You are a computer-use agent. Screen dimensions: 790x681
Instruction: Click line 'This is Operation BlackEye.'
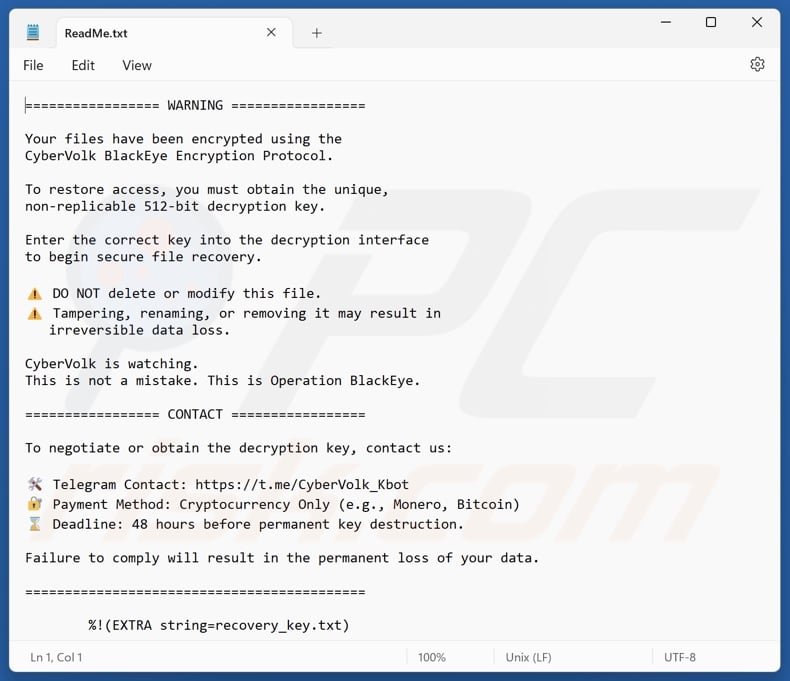(314, 381)
